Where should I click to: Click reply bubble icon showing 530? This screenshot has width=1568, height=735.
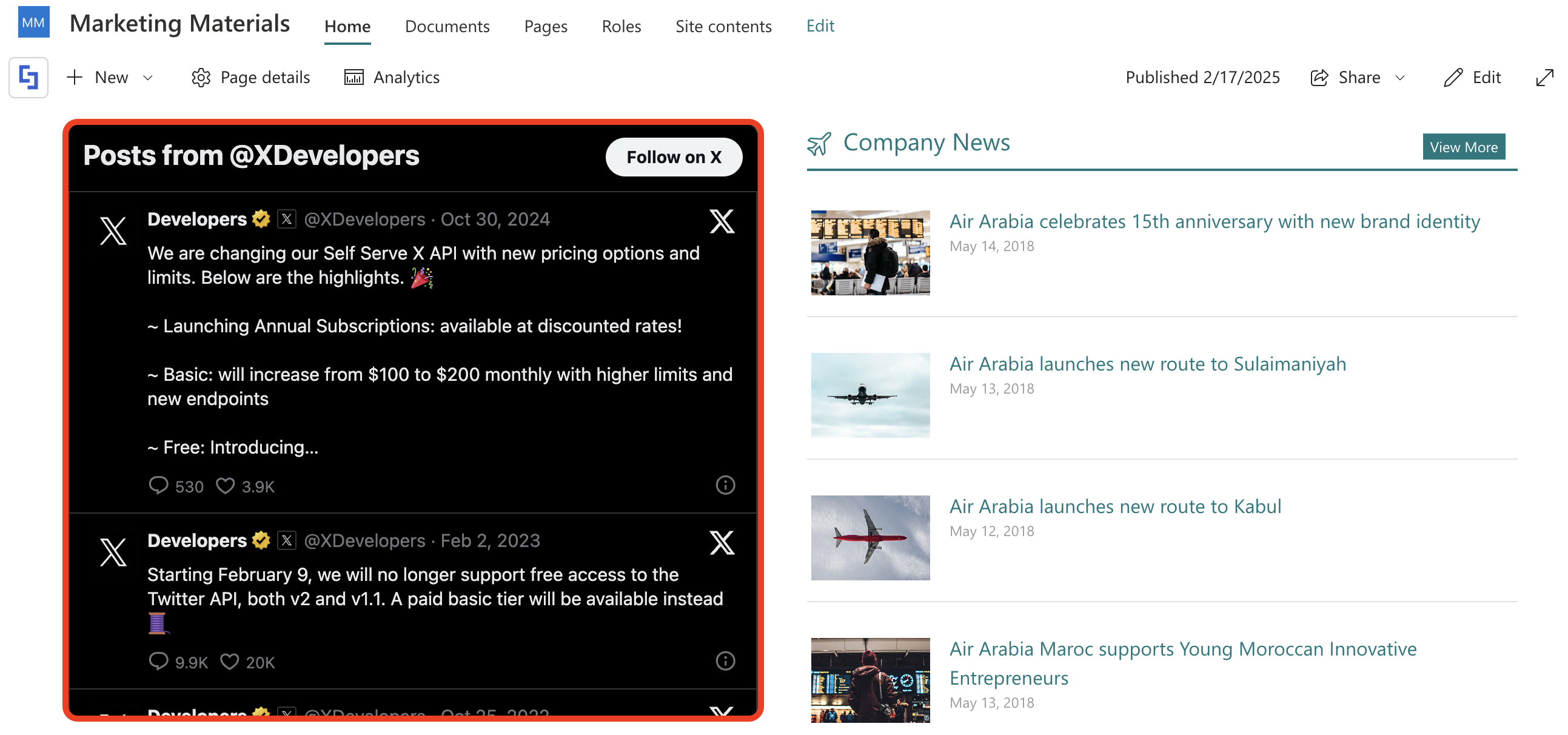tap(158, 485)
